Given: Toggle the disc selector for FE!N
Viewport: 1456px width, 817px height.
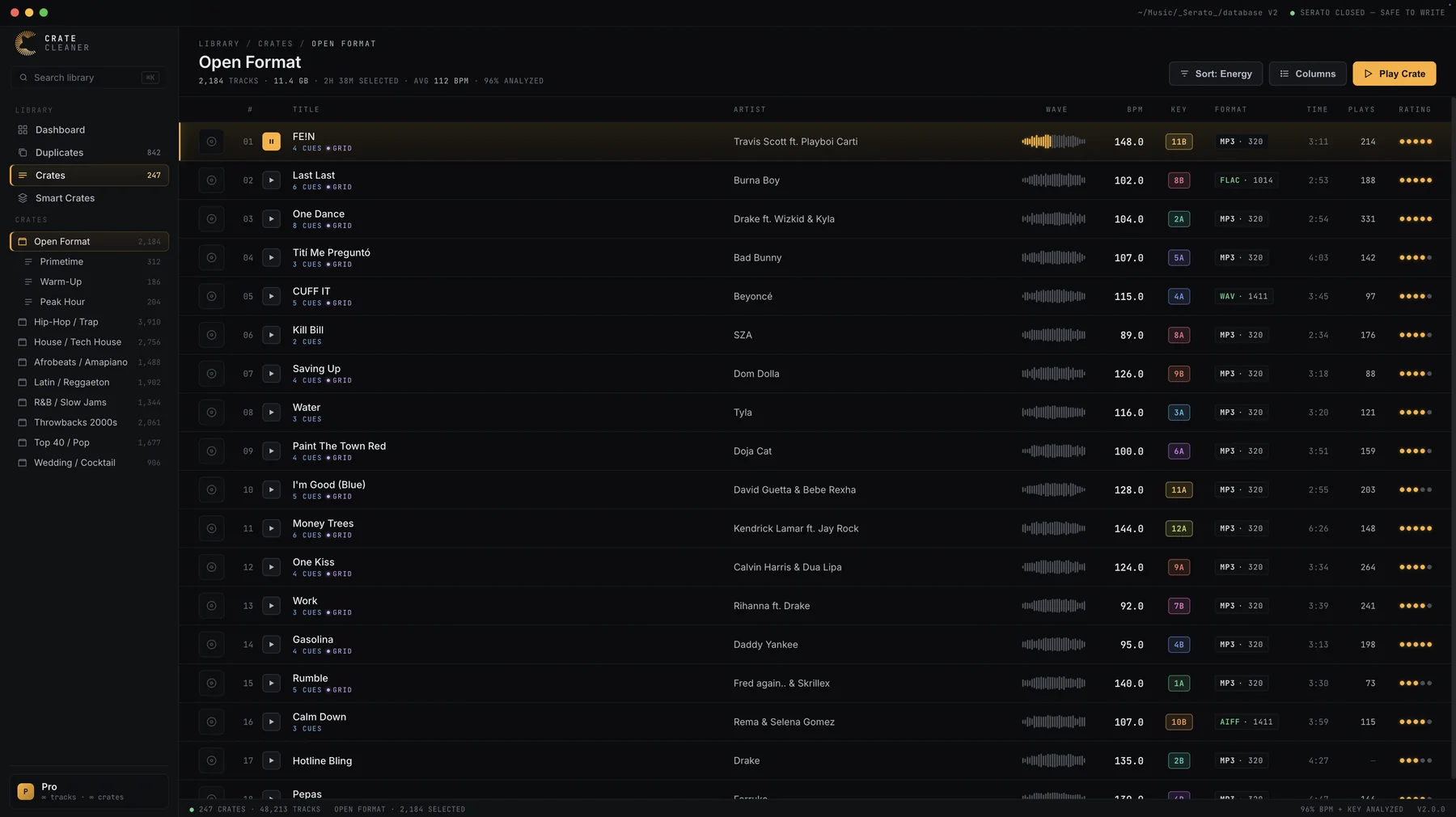Looking at the screenshot, I should (x=211, y=142).
